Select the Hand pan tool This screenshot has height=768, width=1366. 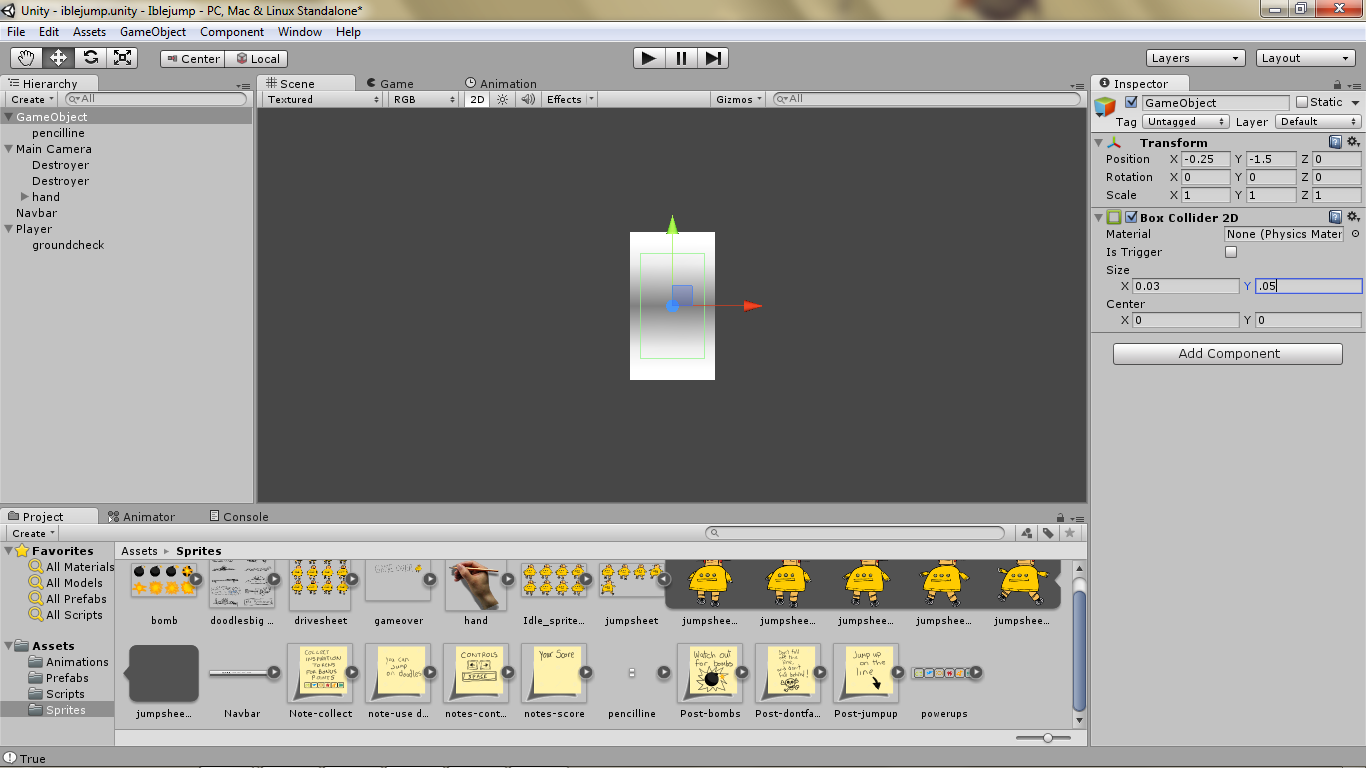[x=26, y=57]
